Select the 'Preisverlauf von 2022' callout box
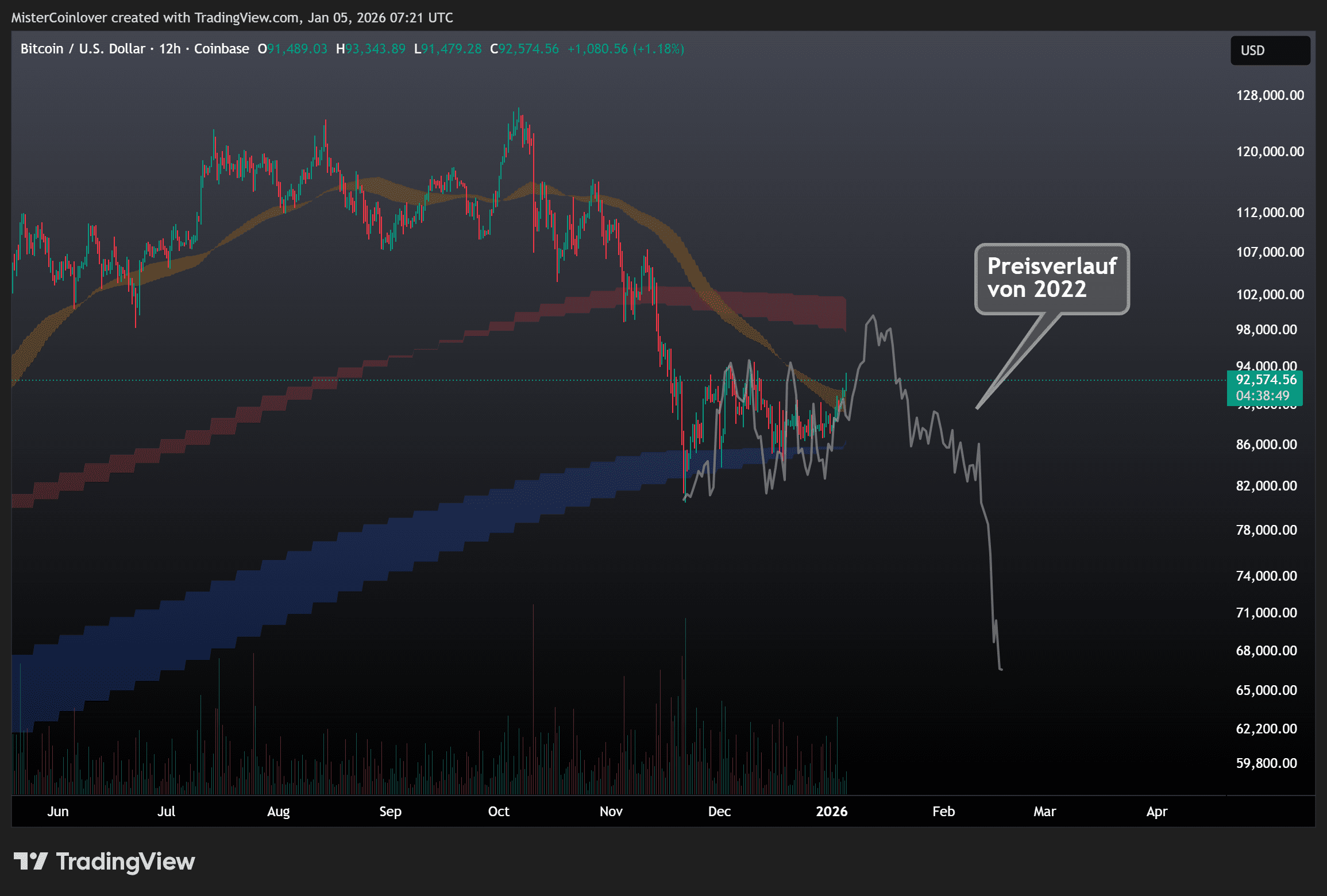Image resolution: width=1327 pixels, height=896 pixels. pyautogui.click(x=1051, y=279)
